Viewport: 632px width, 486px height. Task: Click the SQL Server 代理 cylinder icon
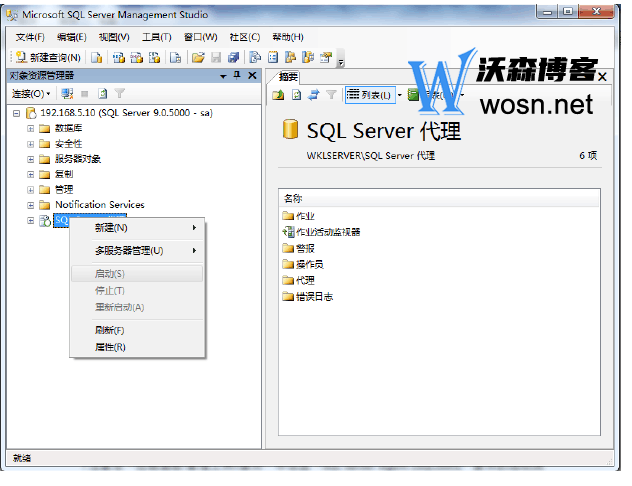(291, 130)
